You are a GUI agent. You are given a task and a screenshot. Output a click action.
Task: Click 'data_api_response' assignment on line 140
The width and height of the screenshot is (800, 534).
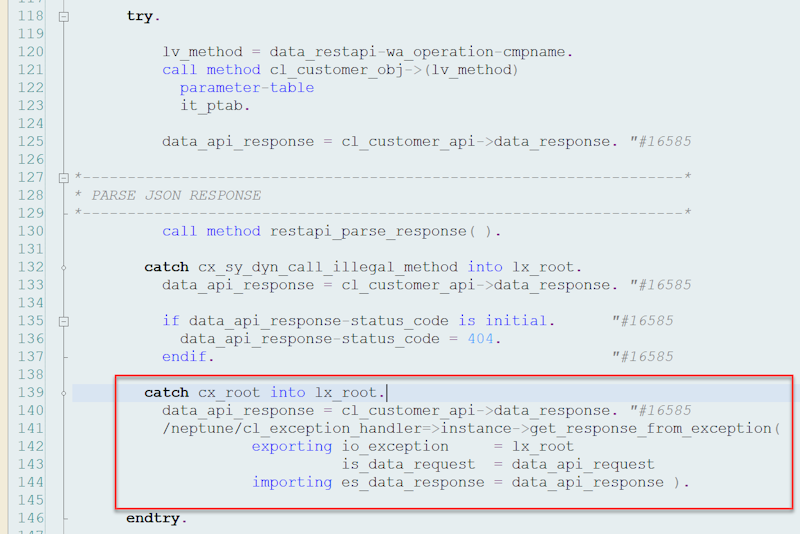point(238,411)
